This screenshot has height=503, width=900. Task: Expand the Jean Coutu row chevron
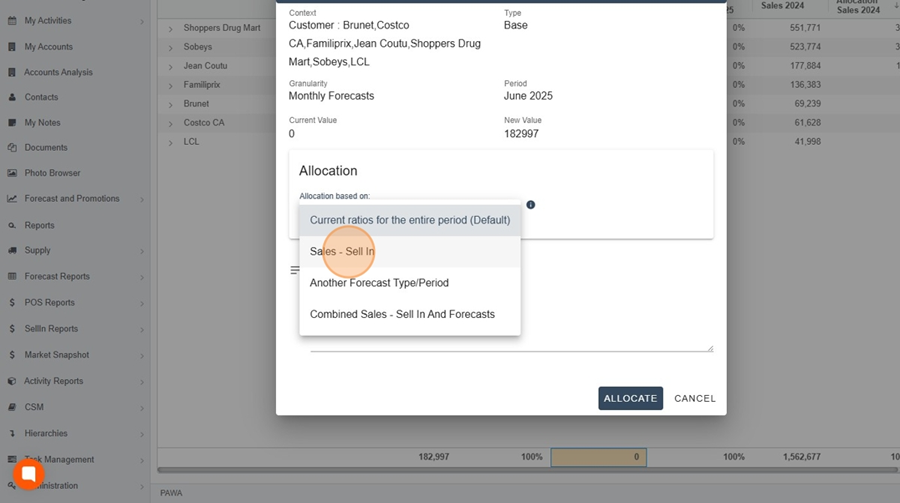click(170, 67)
